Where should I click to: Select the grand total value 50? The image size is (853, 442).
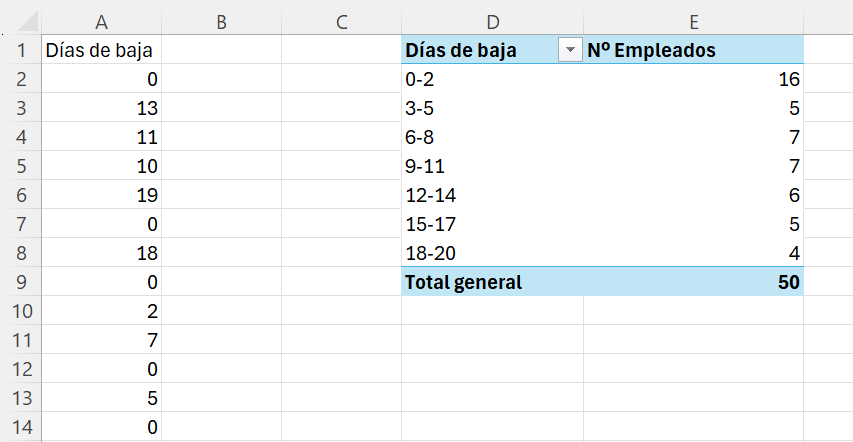point(693,283)
